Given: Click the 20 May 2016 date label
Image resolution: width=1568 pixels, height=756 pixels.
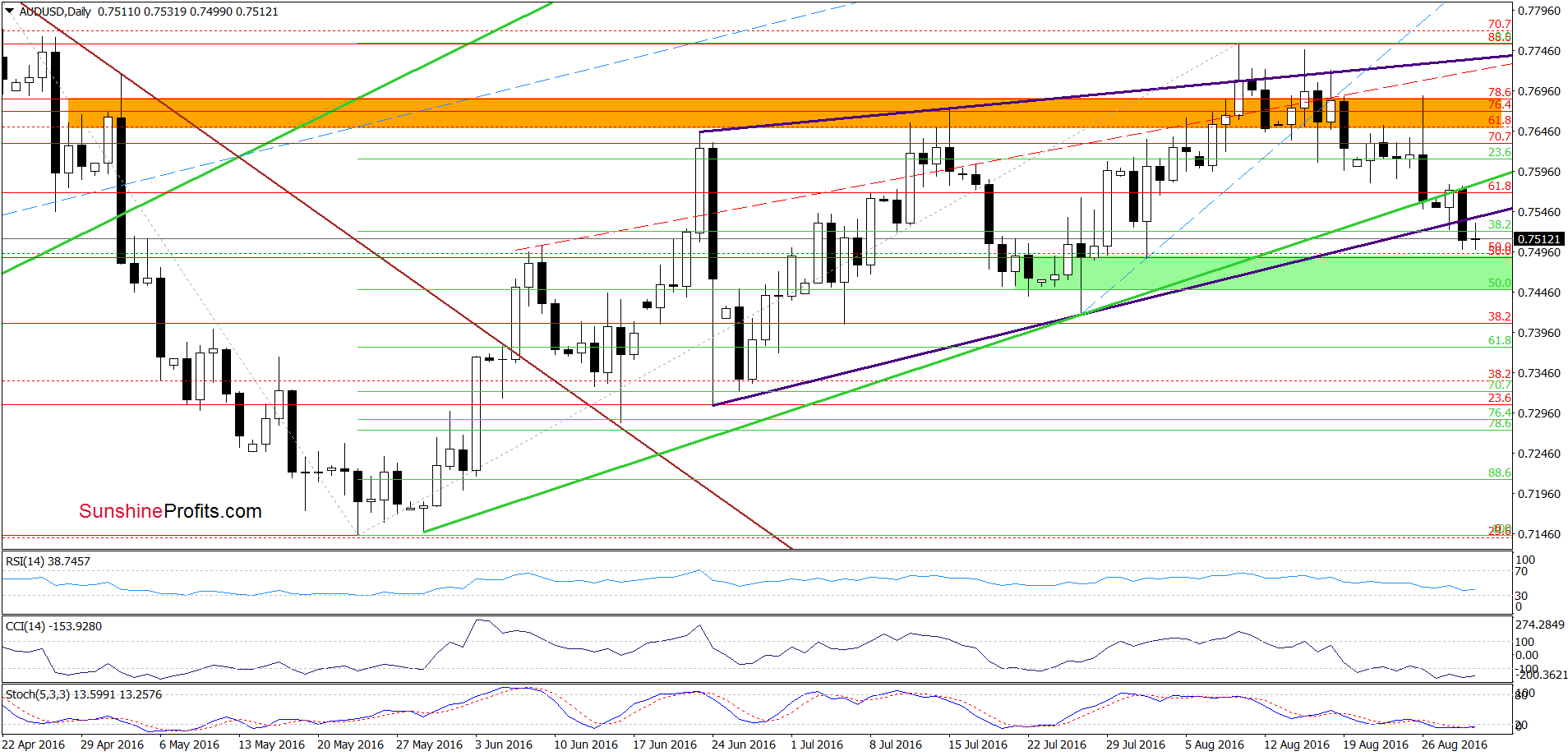Looking at the screenshot, I should [350, 744].
